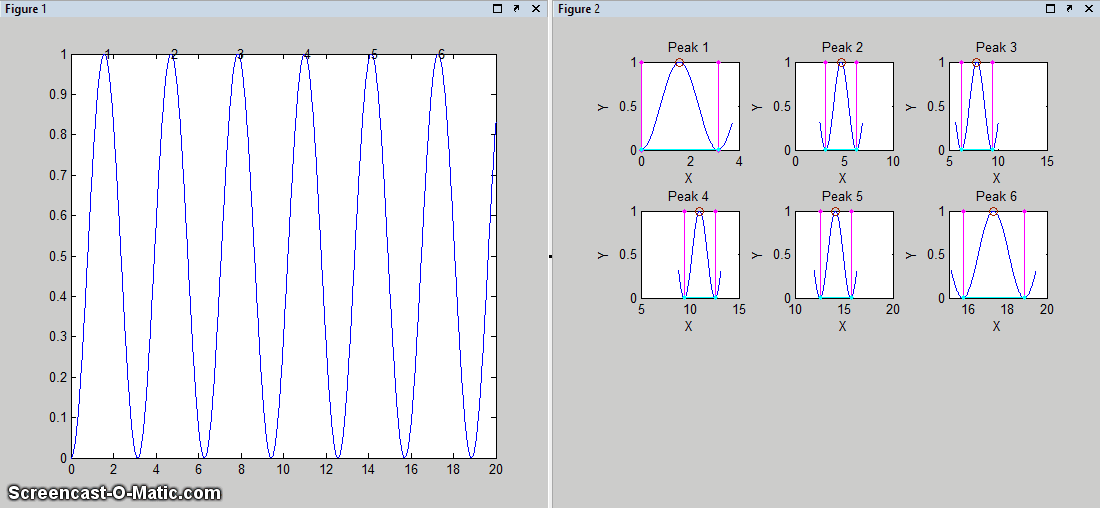1100x508 pixels.
Task: Maximize the Figure 2 panel
Action: (x=1050, y=8)
